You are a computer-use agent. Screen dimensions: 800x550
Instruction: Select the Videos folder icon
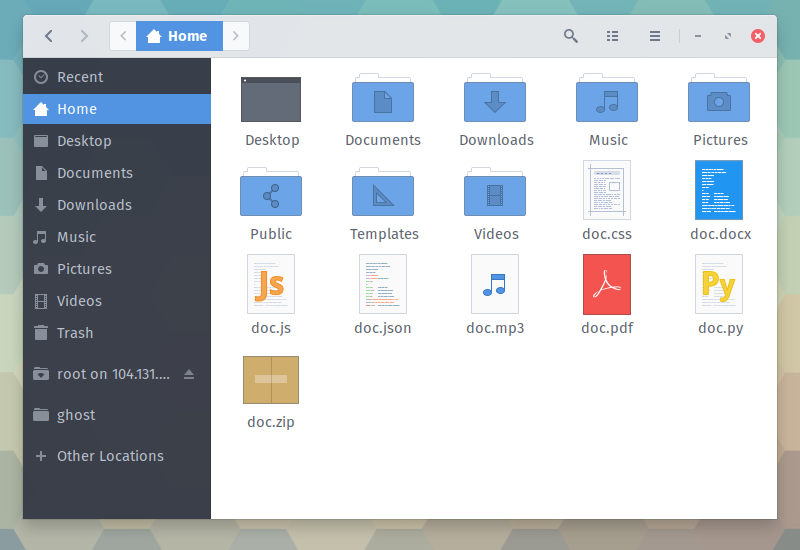[495, 192]
